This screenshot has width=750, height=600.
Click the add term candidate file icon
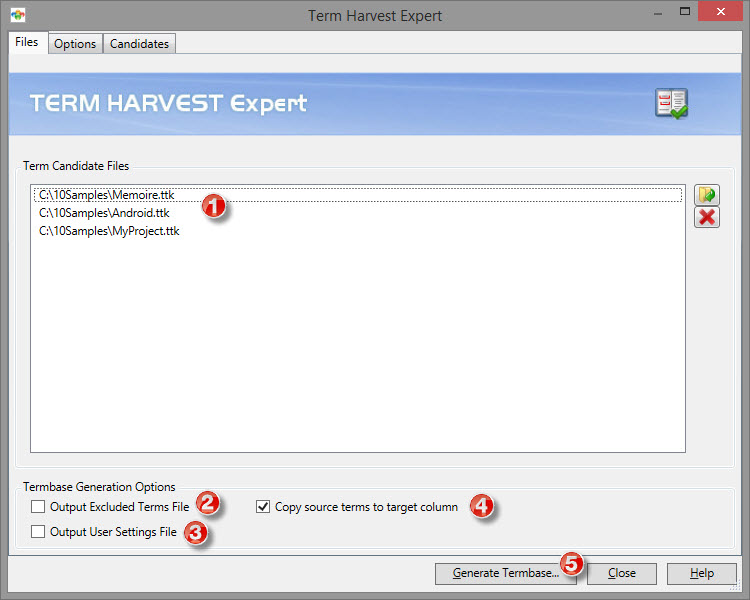(x=706, y=195)
